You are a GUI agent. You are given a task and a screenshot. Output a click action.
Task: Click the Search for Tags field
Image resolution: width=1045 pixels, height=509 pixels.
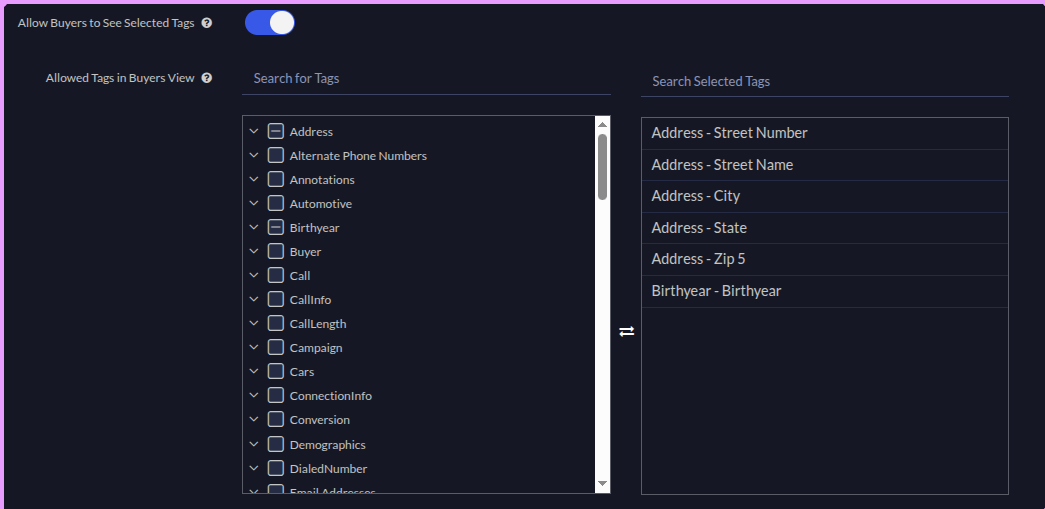coord(426,79)
